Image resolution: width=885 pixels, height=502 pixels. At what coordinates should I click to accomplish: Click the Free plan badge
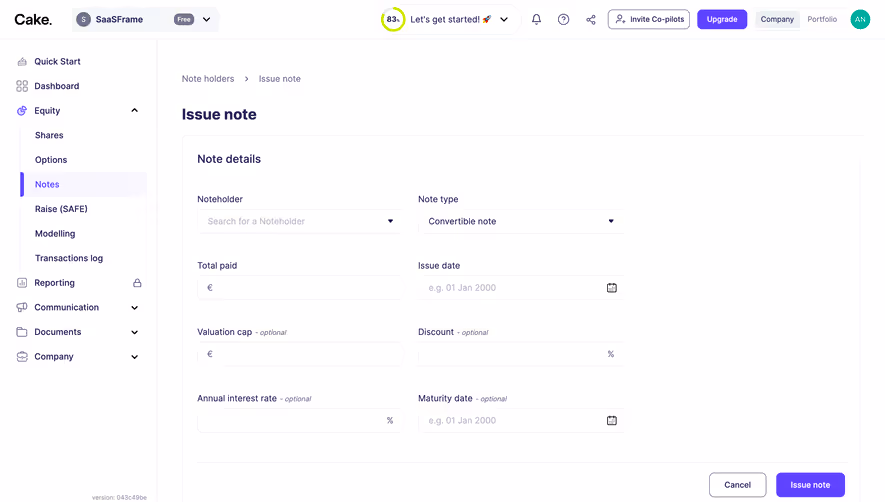pyautogui.click(x=184, y=19)
